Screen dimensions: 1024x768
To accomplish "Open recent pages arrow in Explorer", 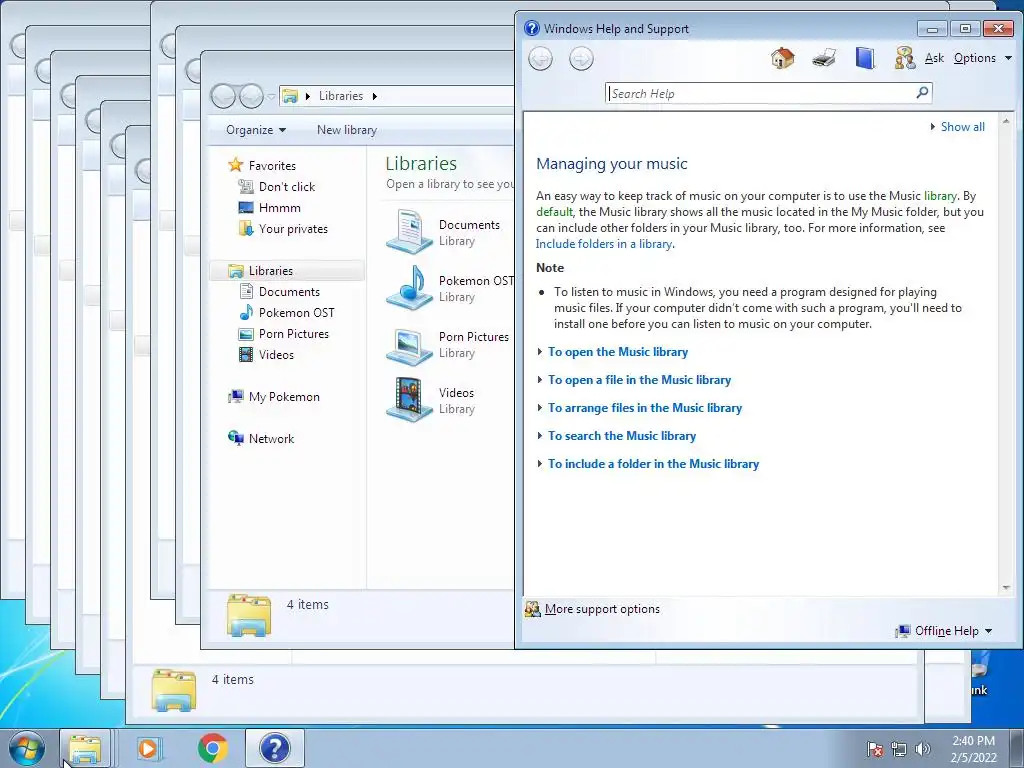I will tap(271, 97).
